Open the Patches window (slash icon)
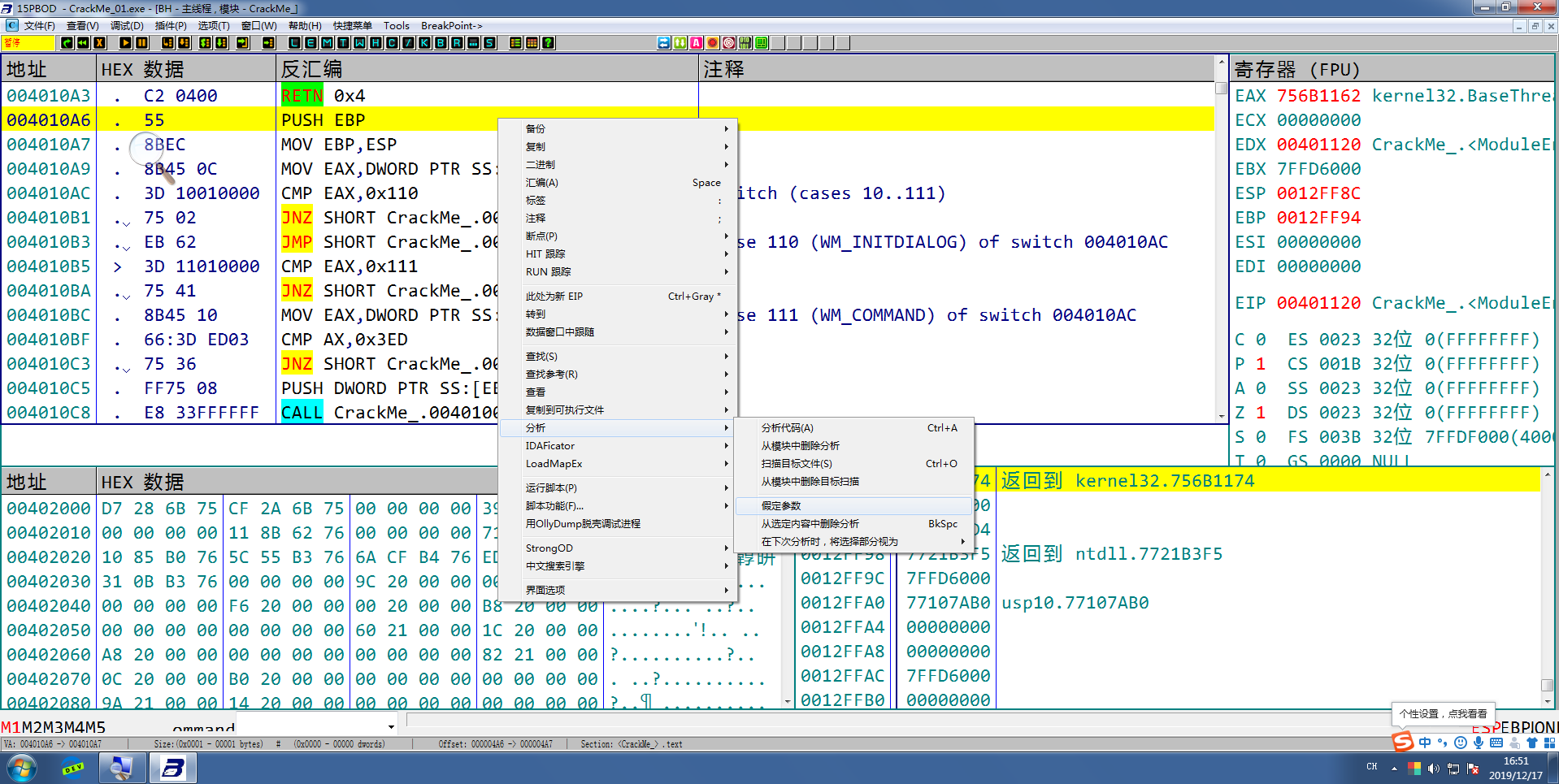The image size is (1559, 784). [x=408, y=43]
